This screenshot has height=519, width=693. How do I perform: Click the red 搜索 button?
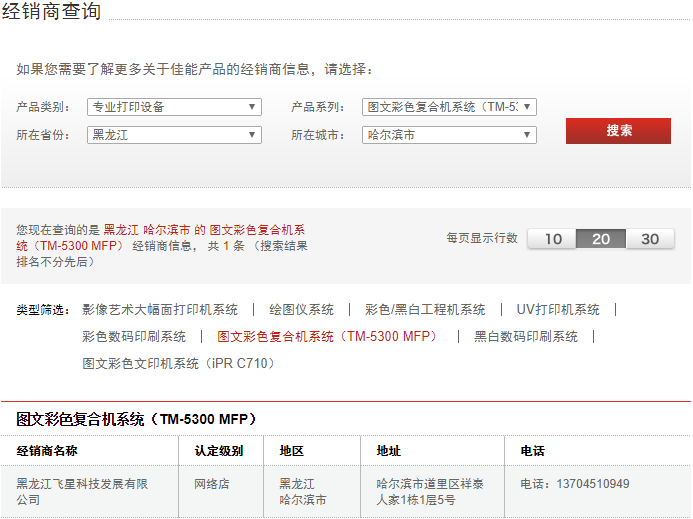click(x=618, y=131)
